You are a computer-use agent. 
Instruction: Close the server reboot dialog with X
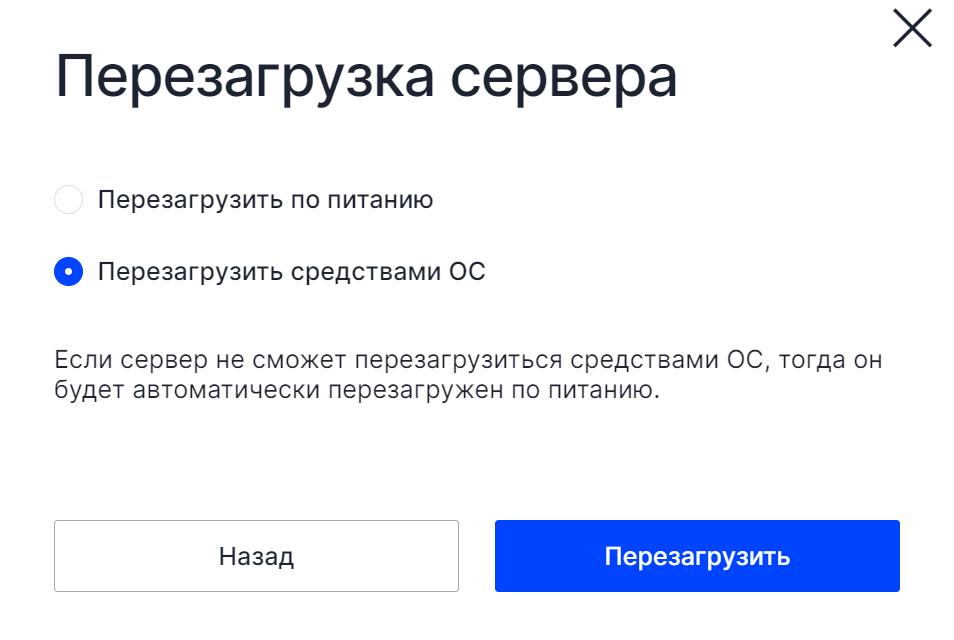tap(912, 28)
